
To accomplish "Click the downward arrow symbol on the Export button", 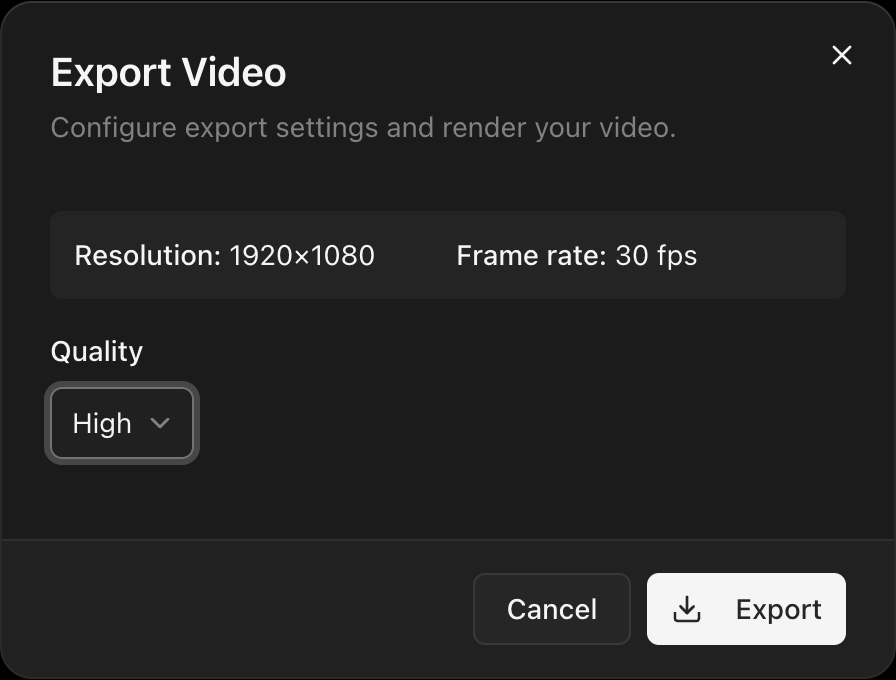I will 688,609.
